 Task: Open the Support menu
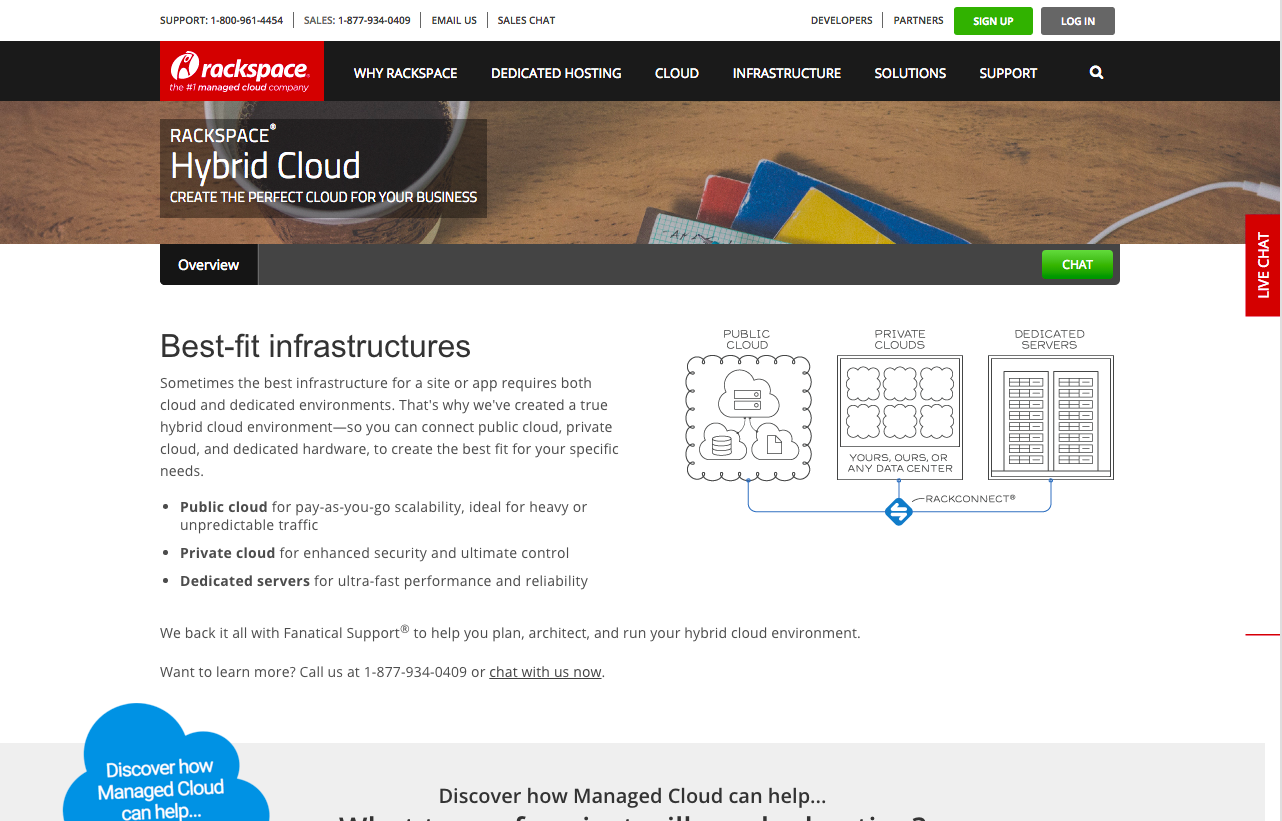1008,73
